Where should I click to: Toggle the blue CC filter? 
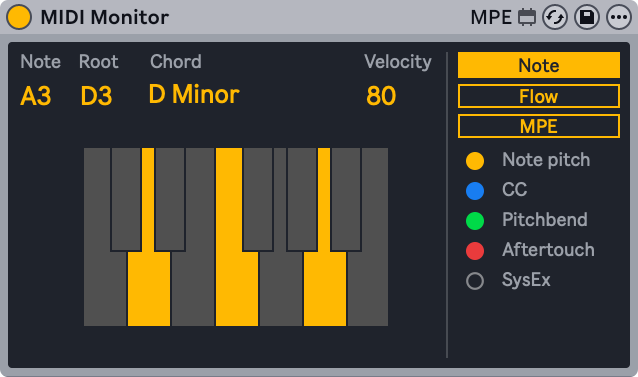point(475,191)
